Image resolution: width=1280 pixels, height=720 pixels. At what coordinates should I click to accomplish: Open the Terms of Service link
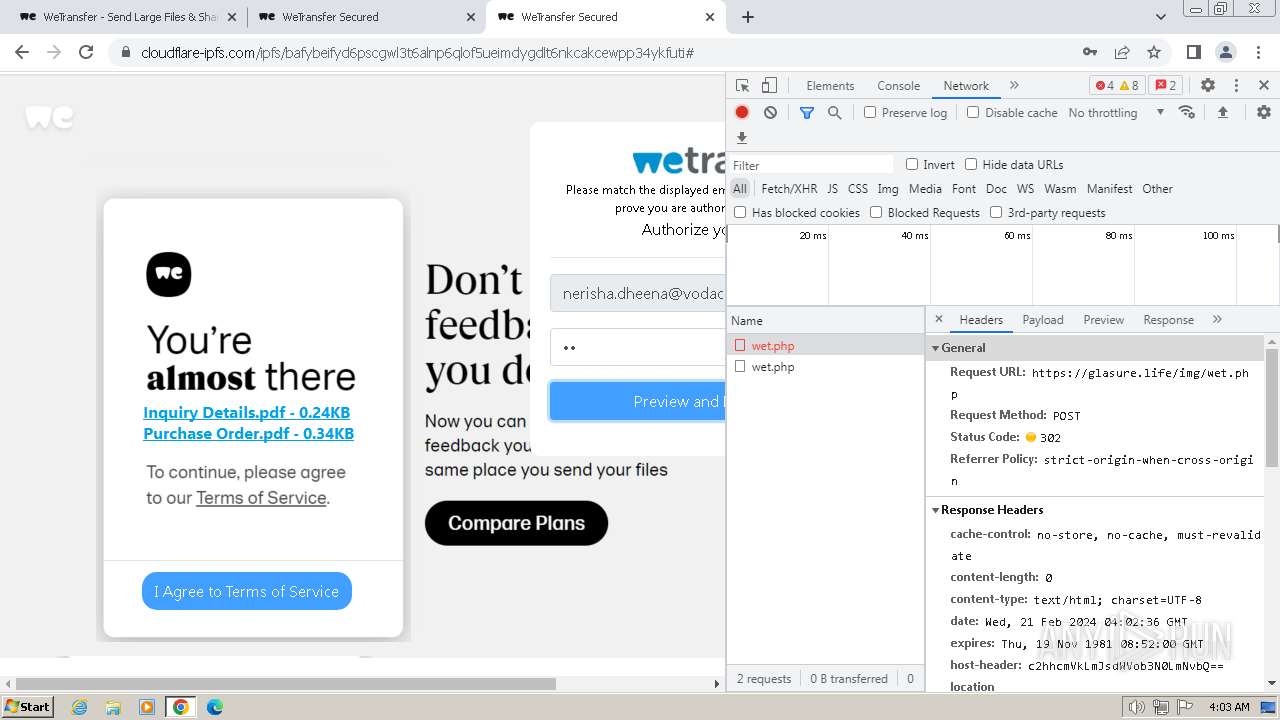(261, 498)
